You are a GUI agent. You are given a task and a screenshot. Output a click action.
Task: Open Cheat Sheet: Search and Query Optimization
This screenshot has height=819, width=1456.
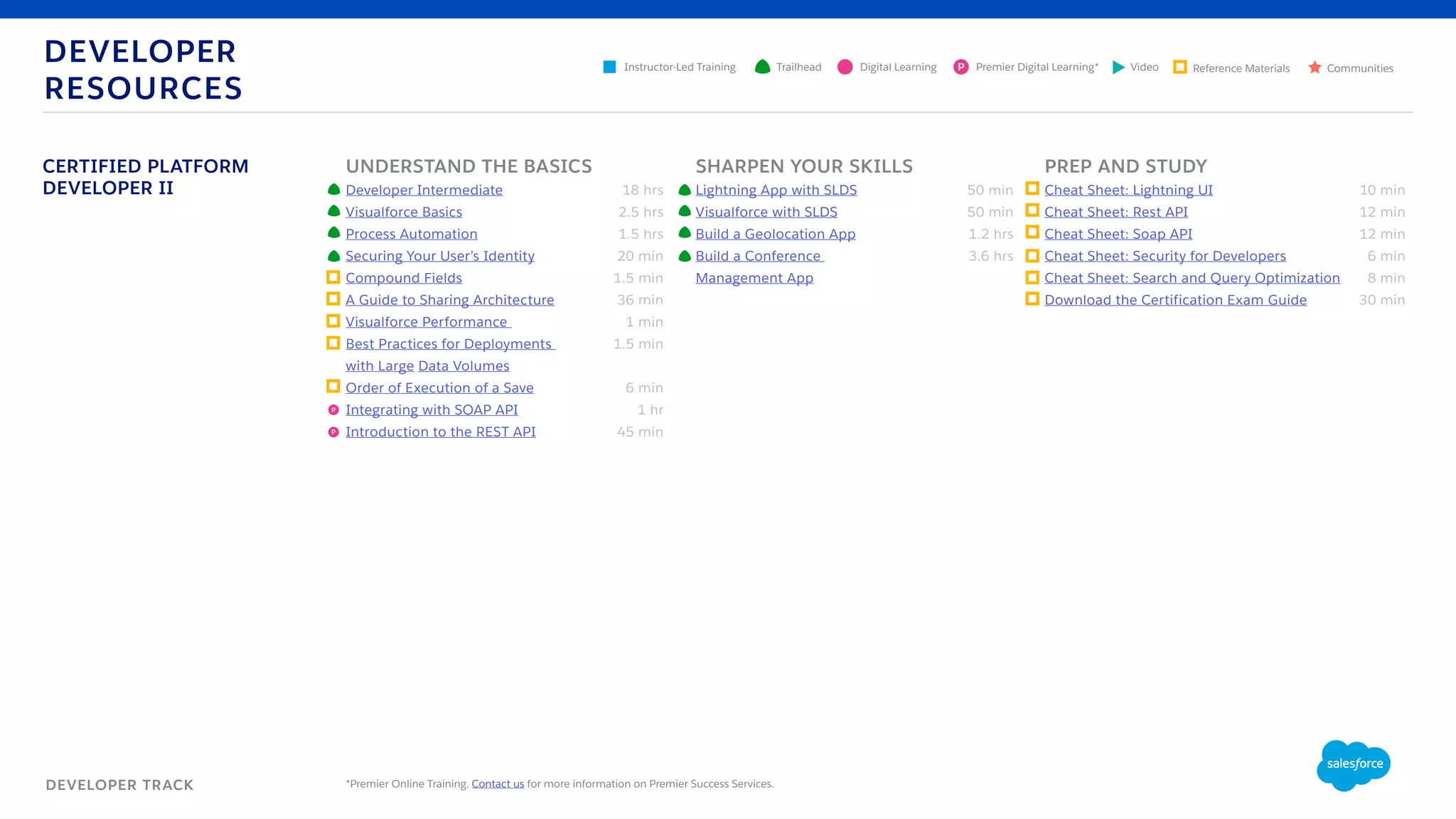coord(1192,278)
